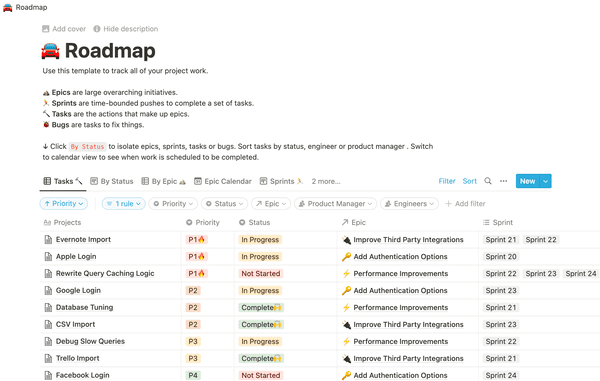Click the Tasks tab table icon
This screenshot has width=600, height=381.
47,181
